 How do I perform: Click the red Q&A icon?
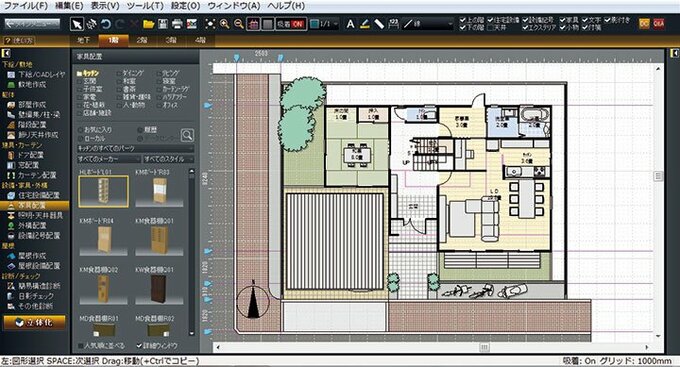tap(659, 23)
